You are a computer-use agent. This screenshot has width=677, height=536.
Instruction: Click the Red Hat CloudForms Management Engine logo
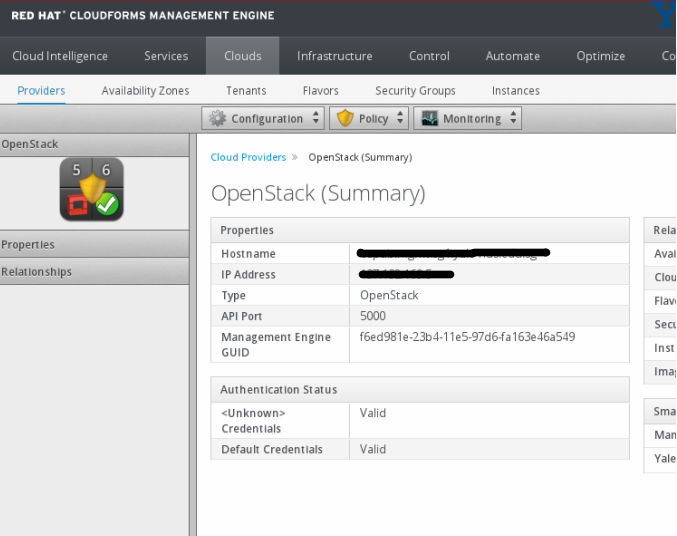(143, 16)
